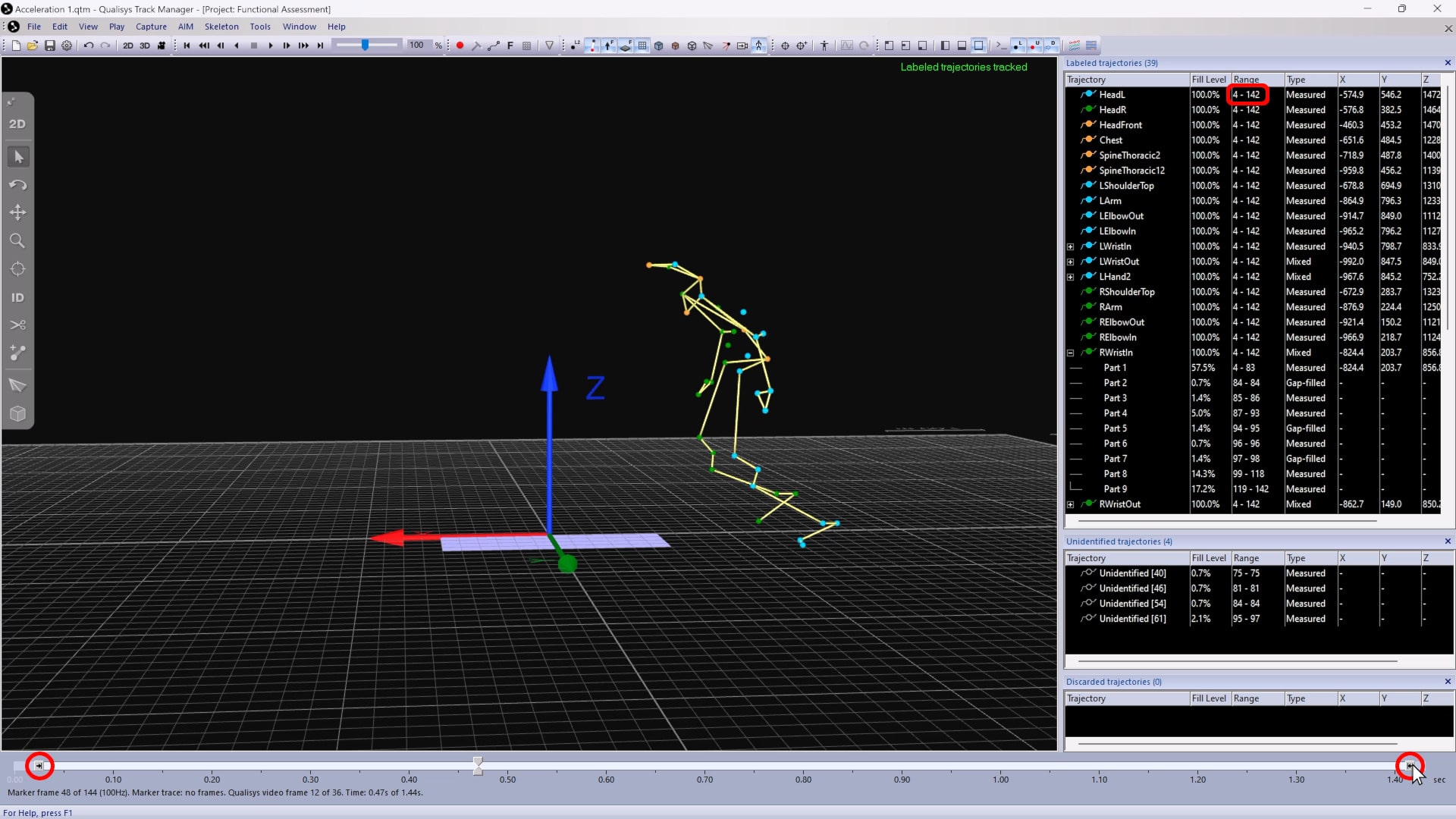This screenshot has width=1456, height=819.
Task: Expand the LWristIn trajectory entry
Action: click(x=1071, y=246)
